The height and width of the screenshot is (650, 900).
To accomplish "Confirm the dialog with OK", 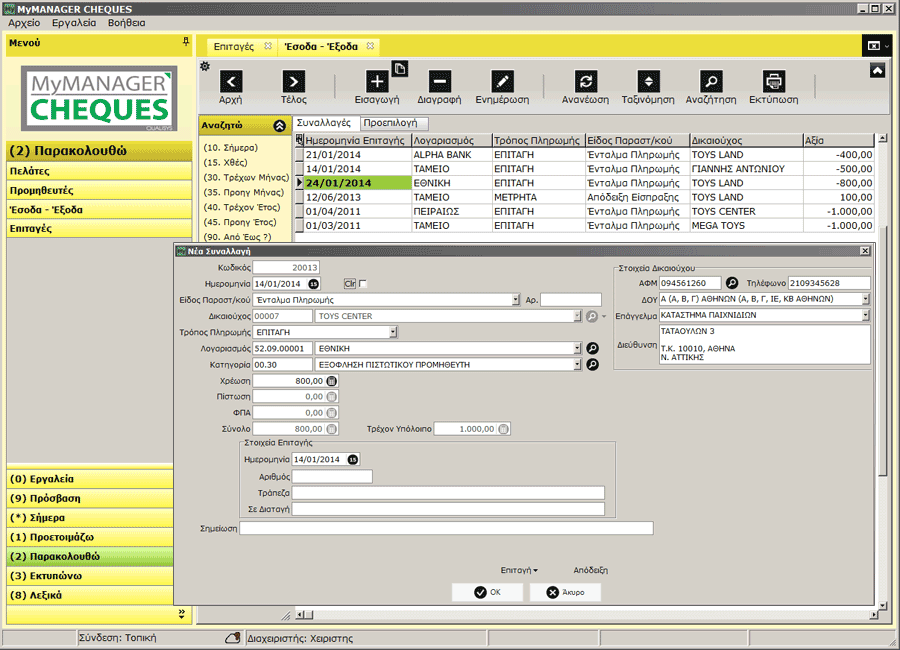I will [487, 592].
